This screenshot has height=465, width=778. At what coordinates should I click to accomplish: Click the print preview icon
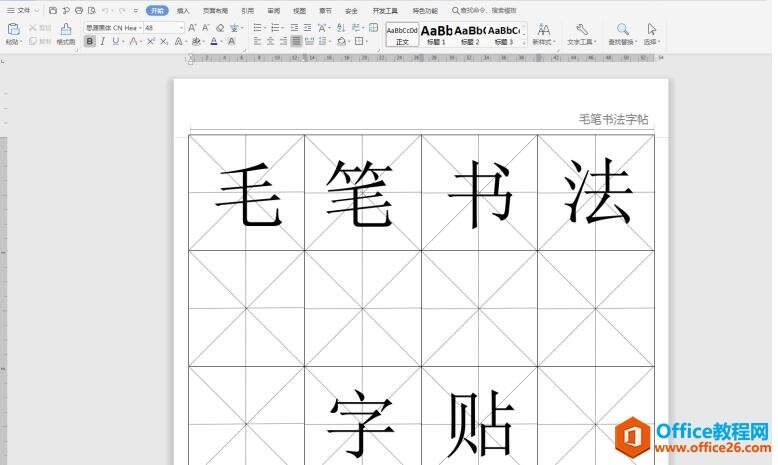pos(92,10)
